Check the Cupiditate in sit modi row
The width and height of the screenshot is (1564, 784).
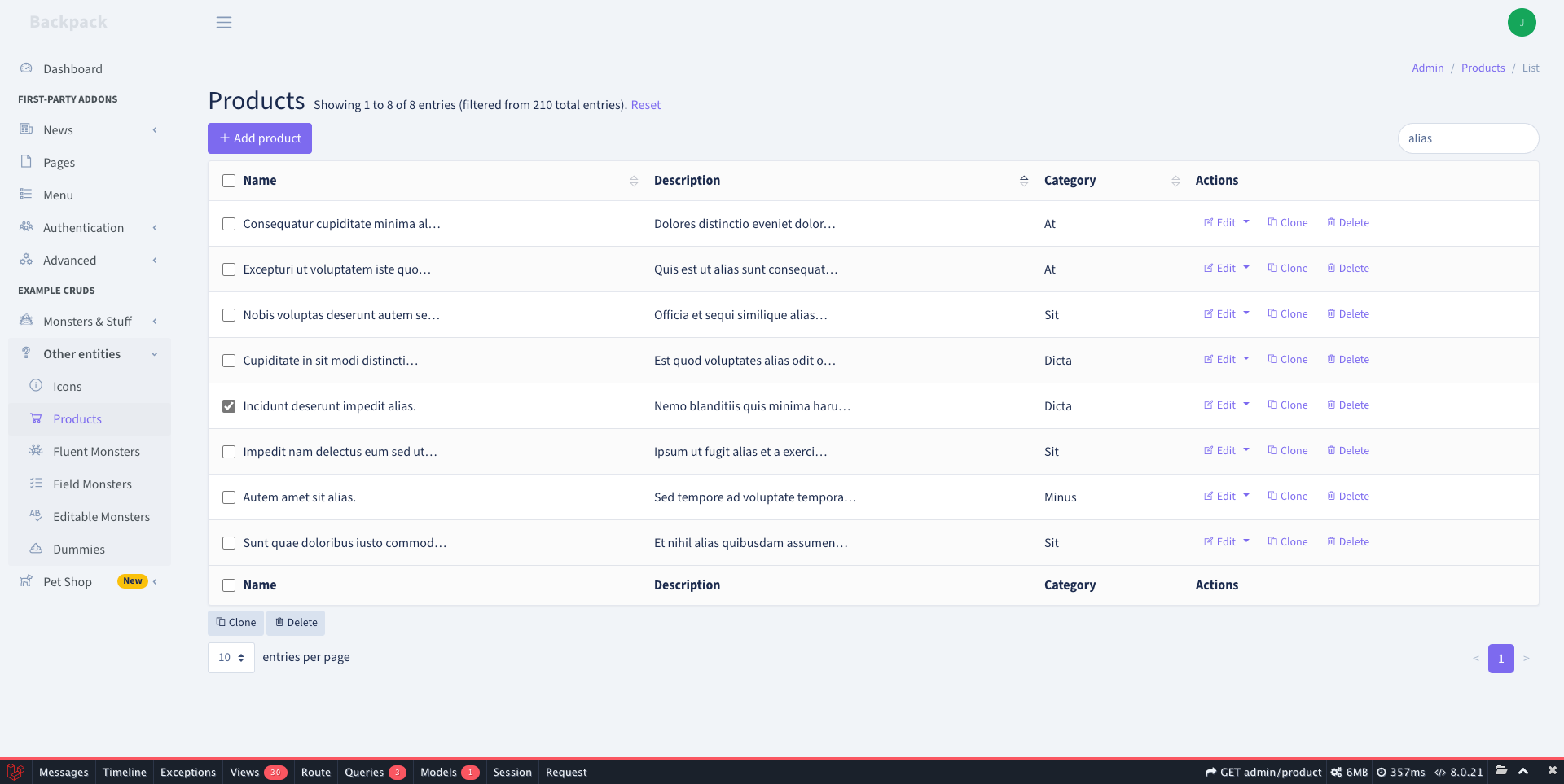coord(229,361)
